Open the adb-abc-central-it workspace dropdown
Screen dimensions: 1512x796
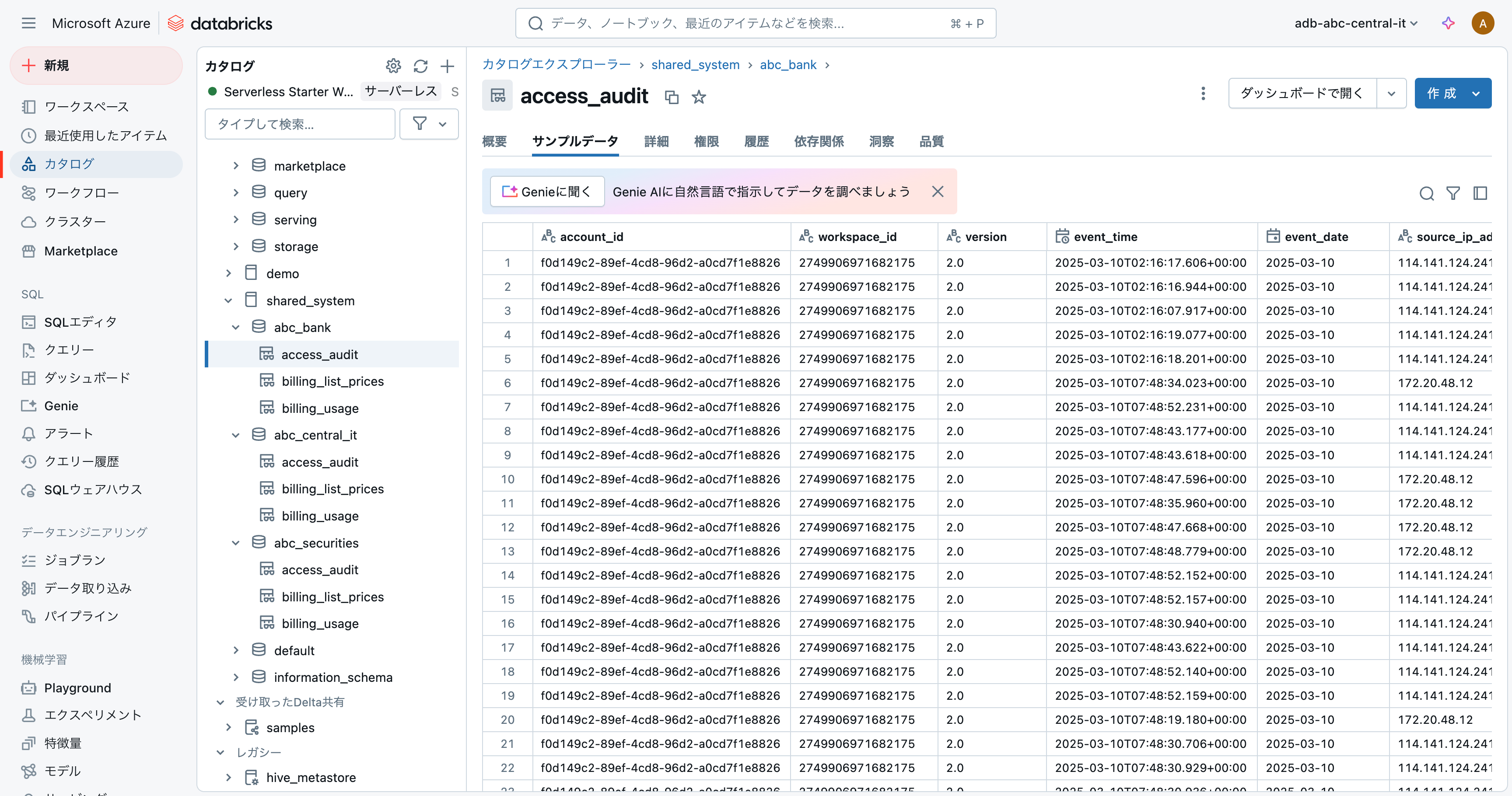pyautogui.click(x=1356, y=24)
